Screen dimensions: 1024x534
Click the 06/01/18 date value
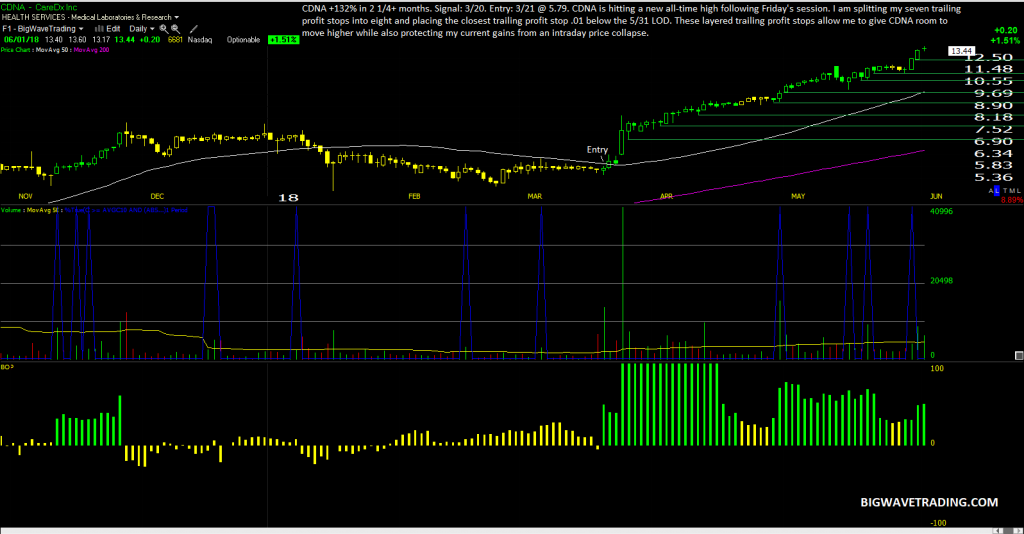pos(21,40)
